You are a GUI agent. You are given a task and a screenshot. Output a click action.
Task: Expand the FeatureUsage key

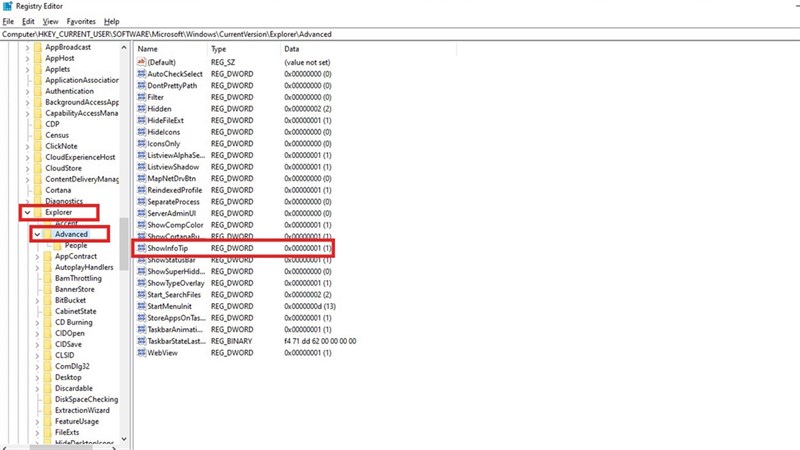point(37,421)
